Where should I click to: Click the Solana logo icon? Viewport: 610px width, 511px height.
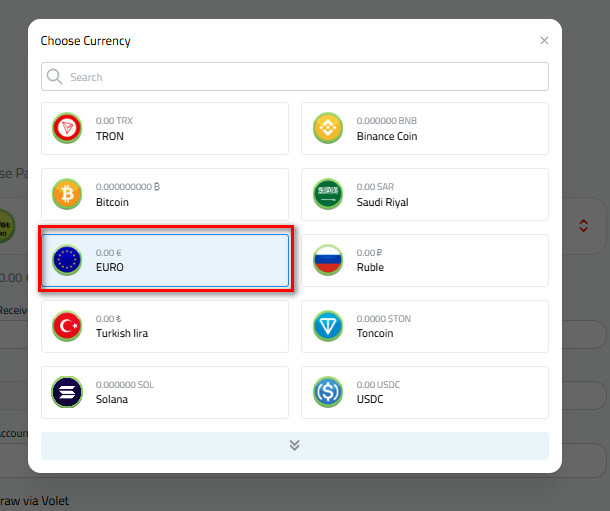[67, 392]
